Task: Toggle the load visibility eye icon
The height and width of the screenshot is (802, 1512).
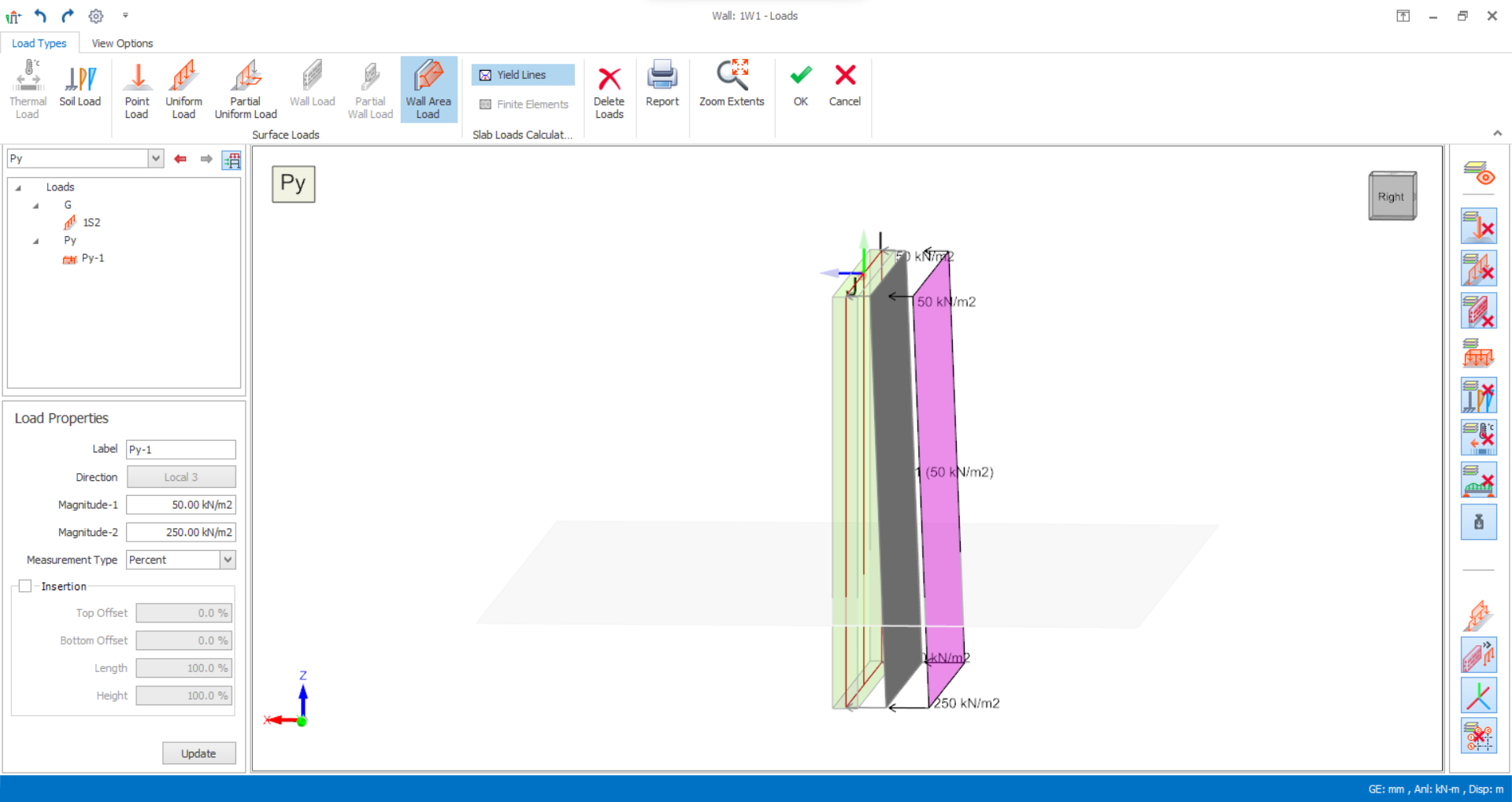Action: tap(1478, 172)
